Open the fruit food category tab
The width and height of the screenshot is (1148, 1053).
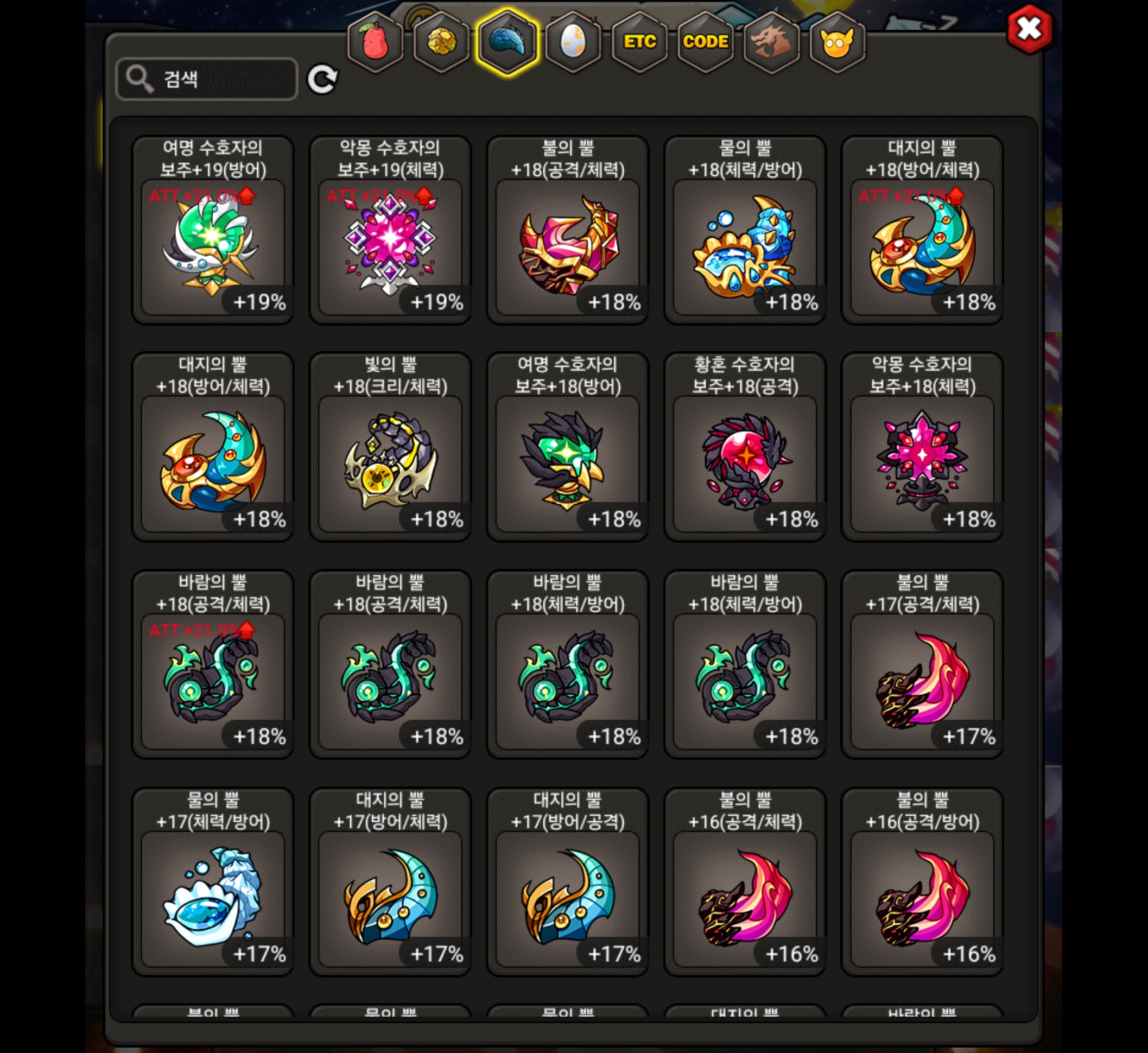click(x=375, y=42)
